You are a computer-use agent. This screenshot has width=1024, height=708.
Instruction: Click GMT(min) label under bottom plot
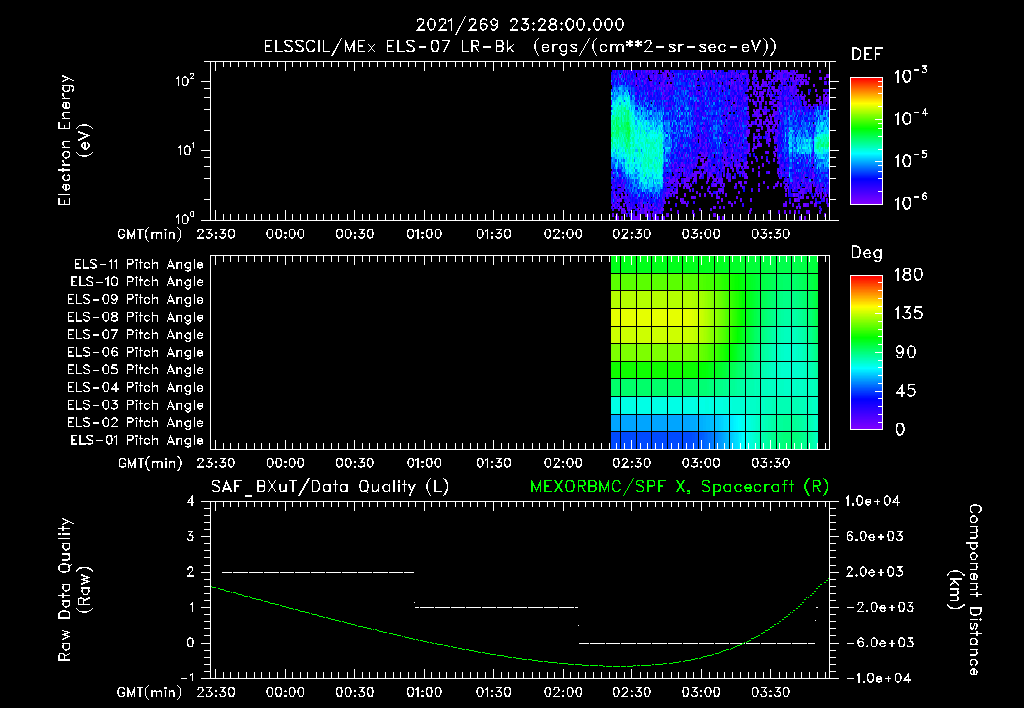[x=150, y=692]
